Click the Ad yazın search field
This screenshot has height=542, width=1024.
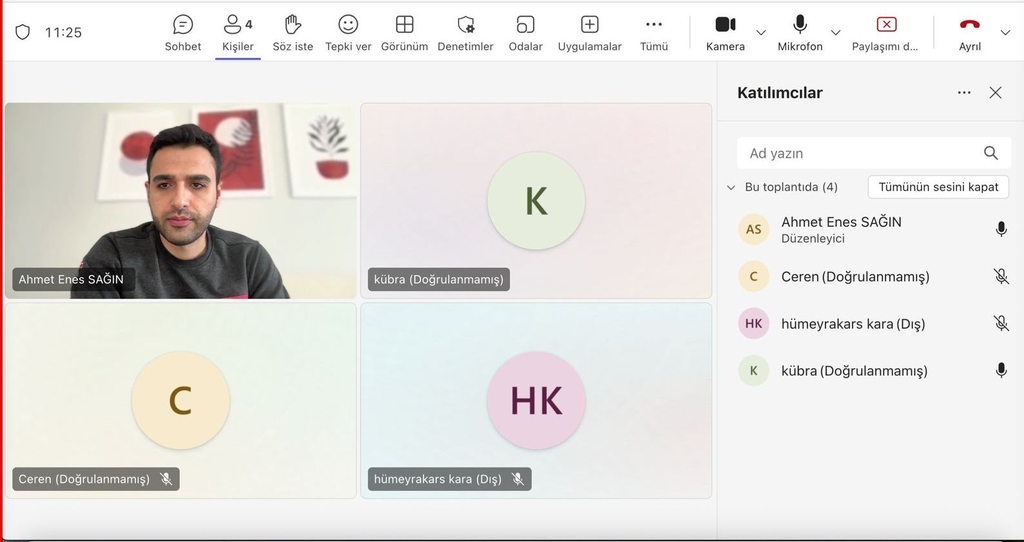pos(860,153)
